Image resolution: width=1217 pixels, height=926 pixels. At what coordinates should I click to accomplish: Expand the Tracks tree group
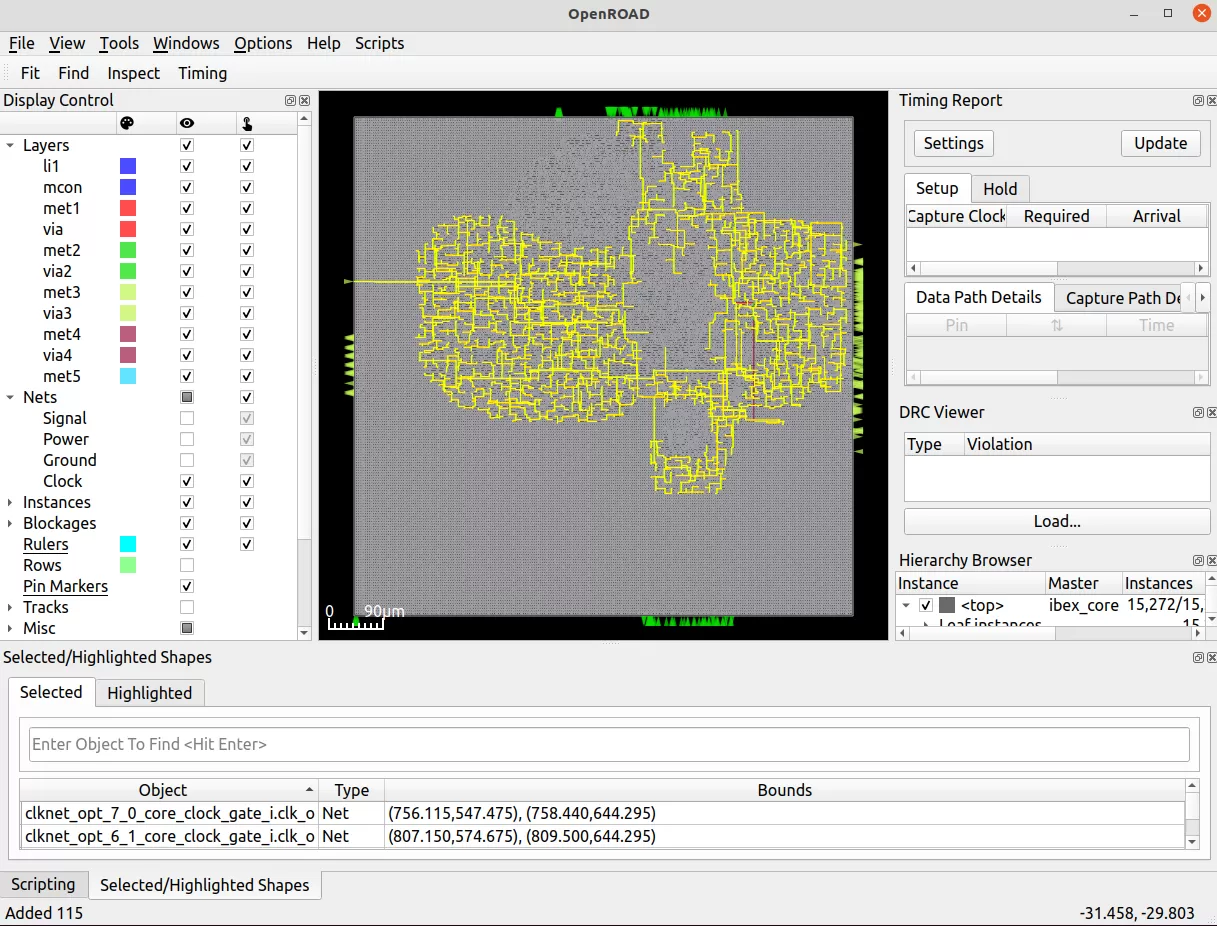coord(11,607)
